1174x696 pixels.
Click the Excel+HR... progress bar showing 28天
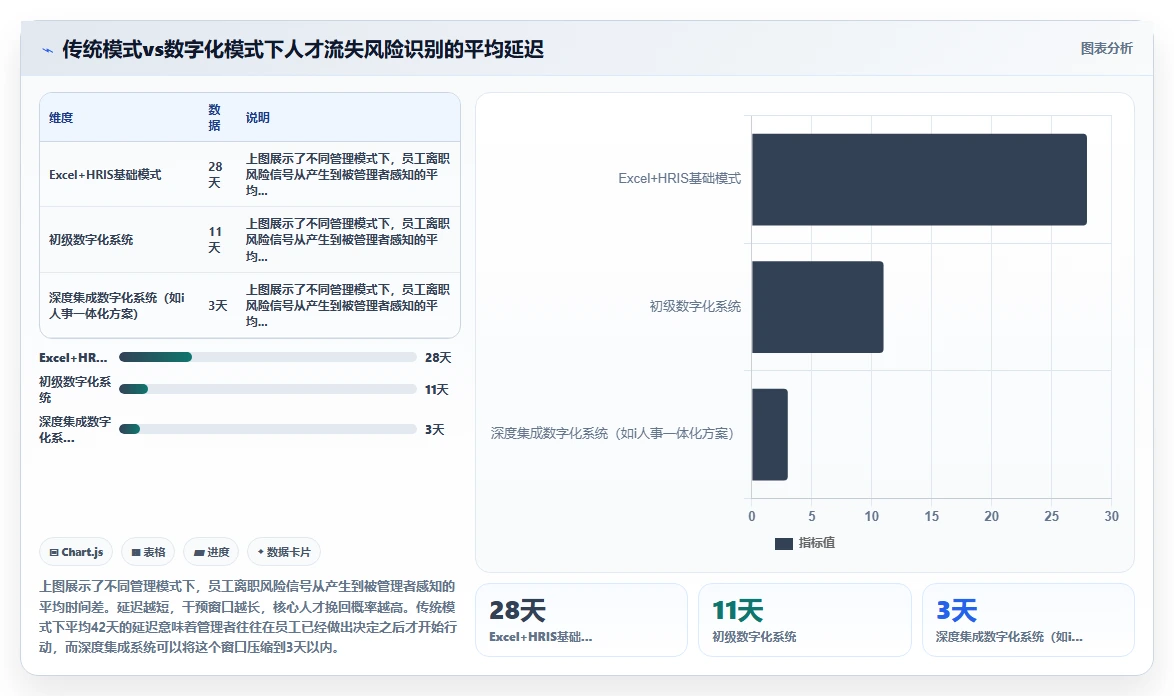click(x=267, y=358)
